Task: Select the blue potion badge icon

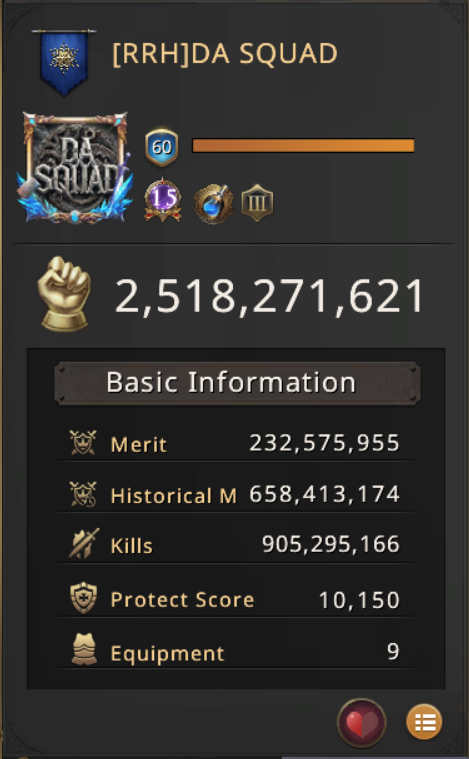Action: [213, 204]
